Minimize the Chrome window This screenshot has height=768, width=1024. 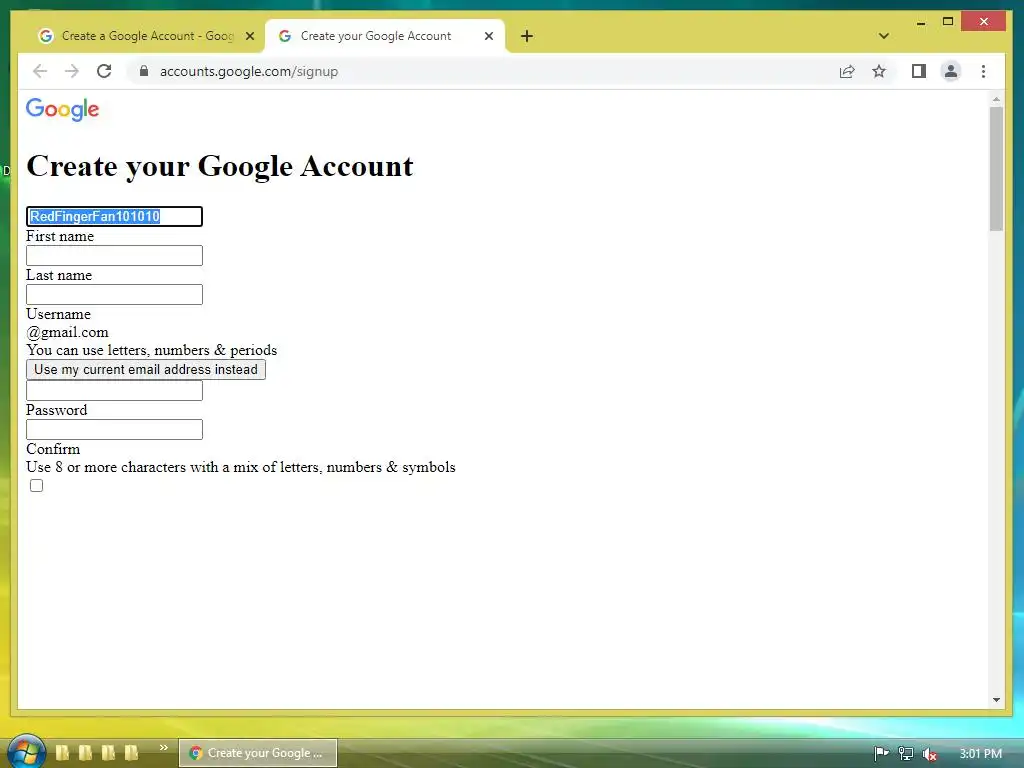(921, 22)
